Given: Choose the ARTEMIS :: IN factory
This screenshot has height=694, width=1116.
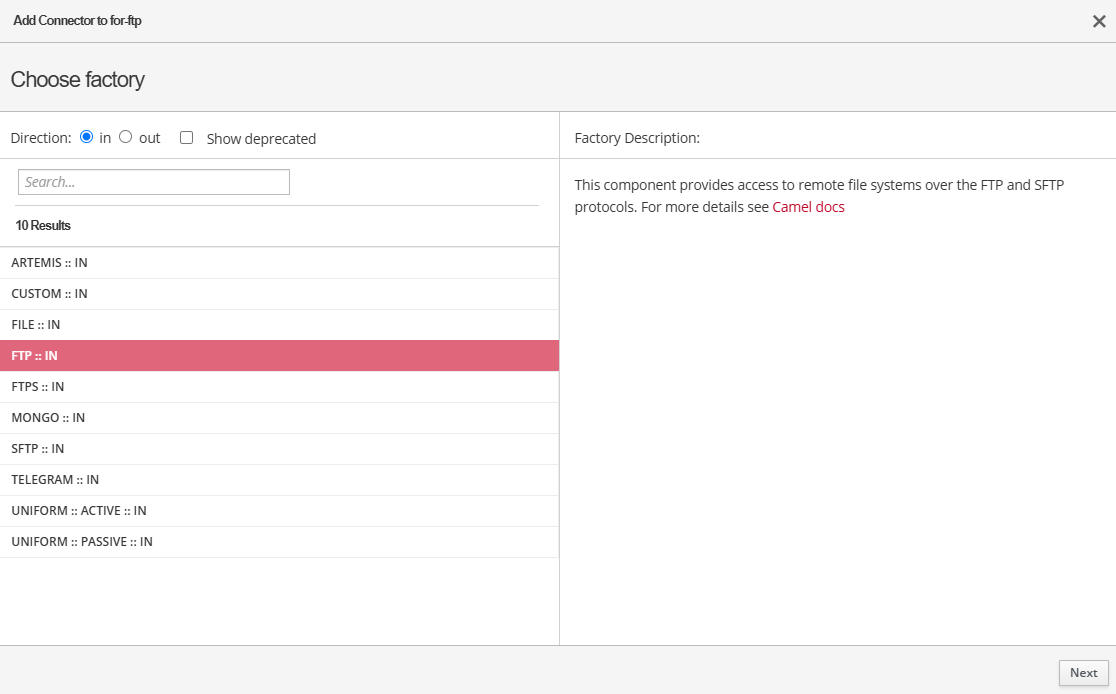Looking at the screenshot, I should (x=49, y=263).
